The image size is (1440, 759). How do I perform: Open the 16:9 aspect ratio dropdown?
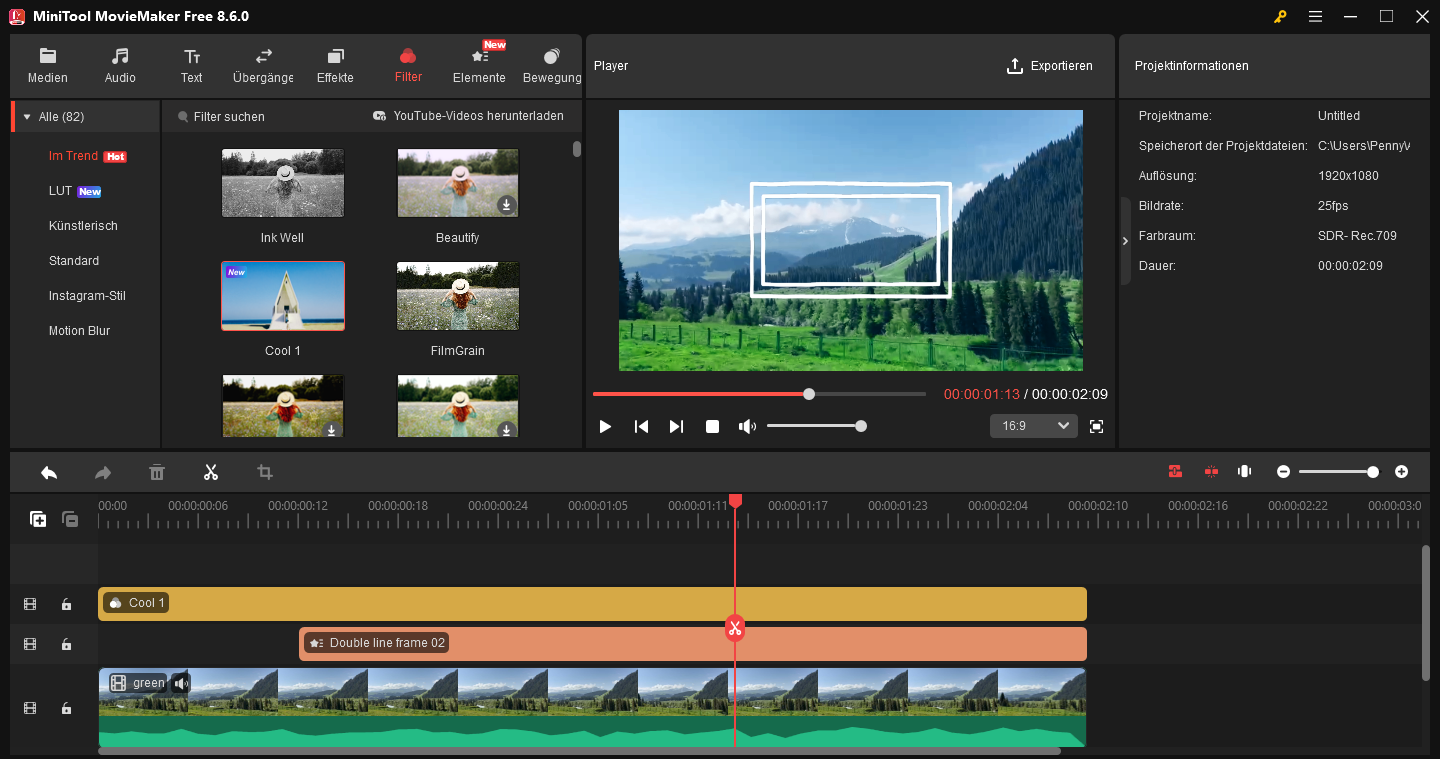pos(1033,425)
